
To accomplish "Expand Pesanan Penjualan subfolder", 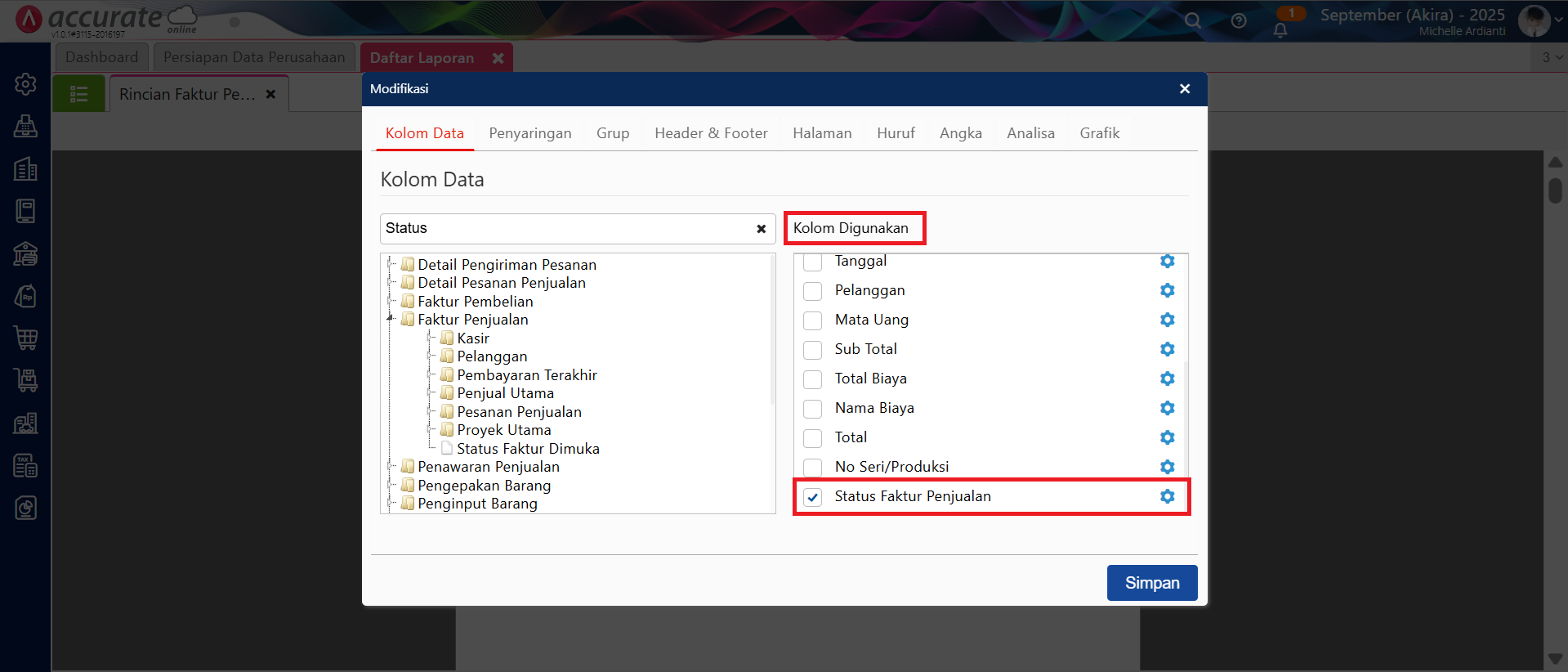I will pyautogui.click(x=431, y=412).
